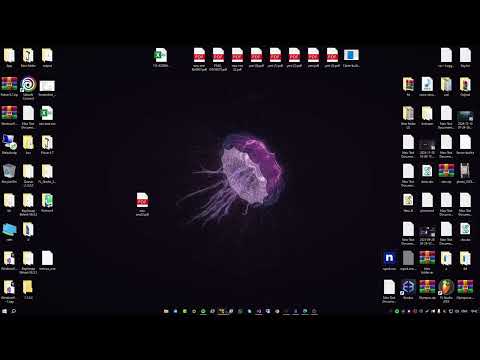Select the green phone folder icon
Viewport: 480px width, 360px height.
[x=47, y=201]
